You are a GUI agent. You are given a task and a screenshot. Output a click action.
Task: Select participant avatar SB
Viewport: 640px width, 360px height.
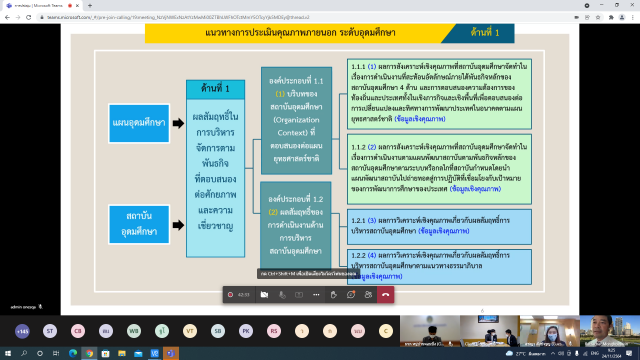[x=218, y=331]
